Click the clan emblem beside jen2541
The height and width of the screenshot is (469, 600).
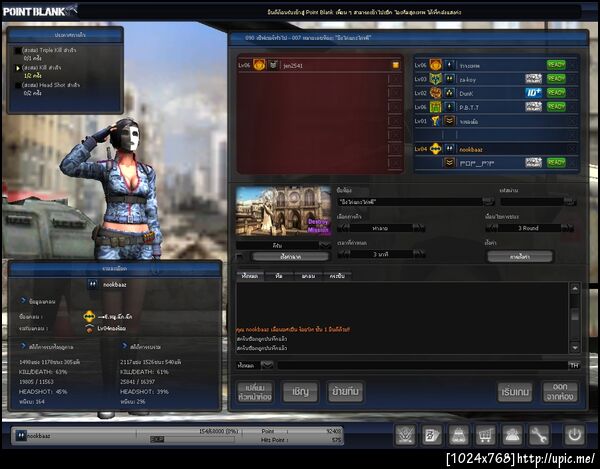[259, 65]
